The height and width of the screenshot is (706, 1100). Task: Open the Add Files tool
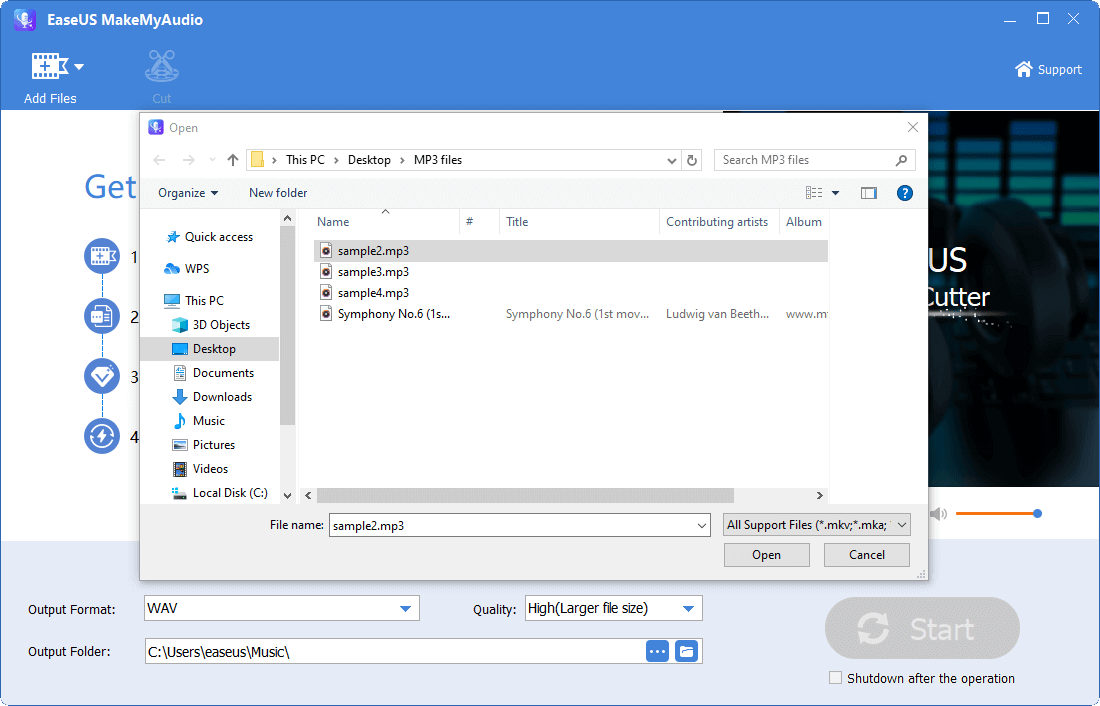point(50,72)
